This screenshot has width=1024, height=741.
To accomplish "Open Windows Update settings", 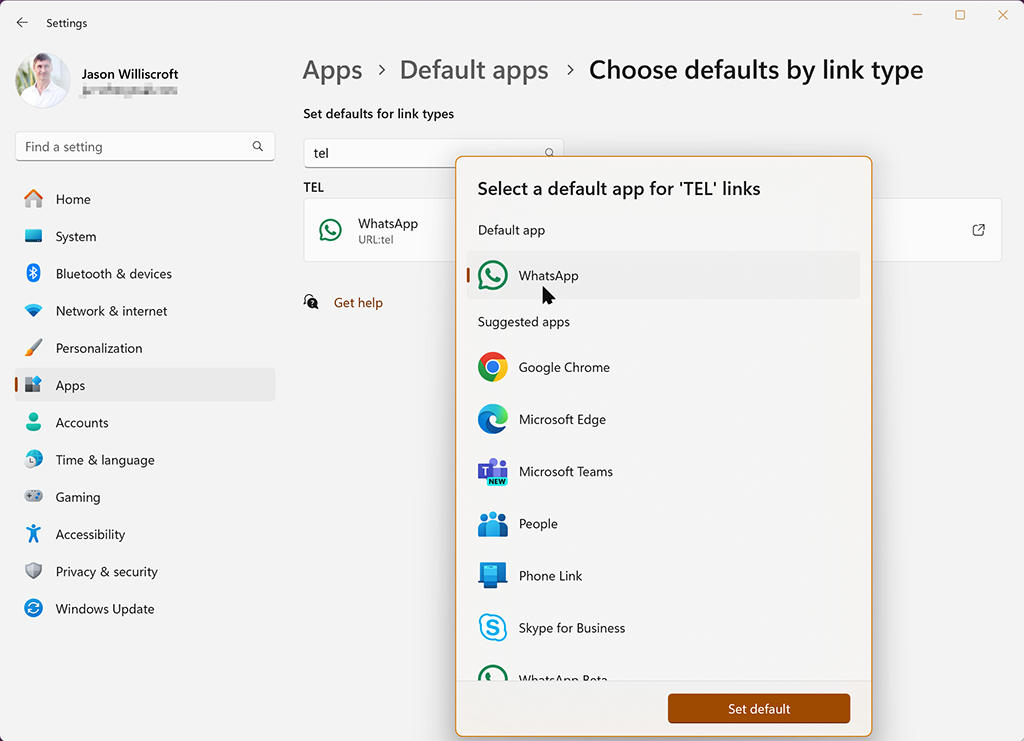I will click(145, 608).
